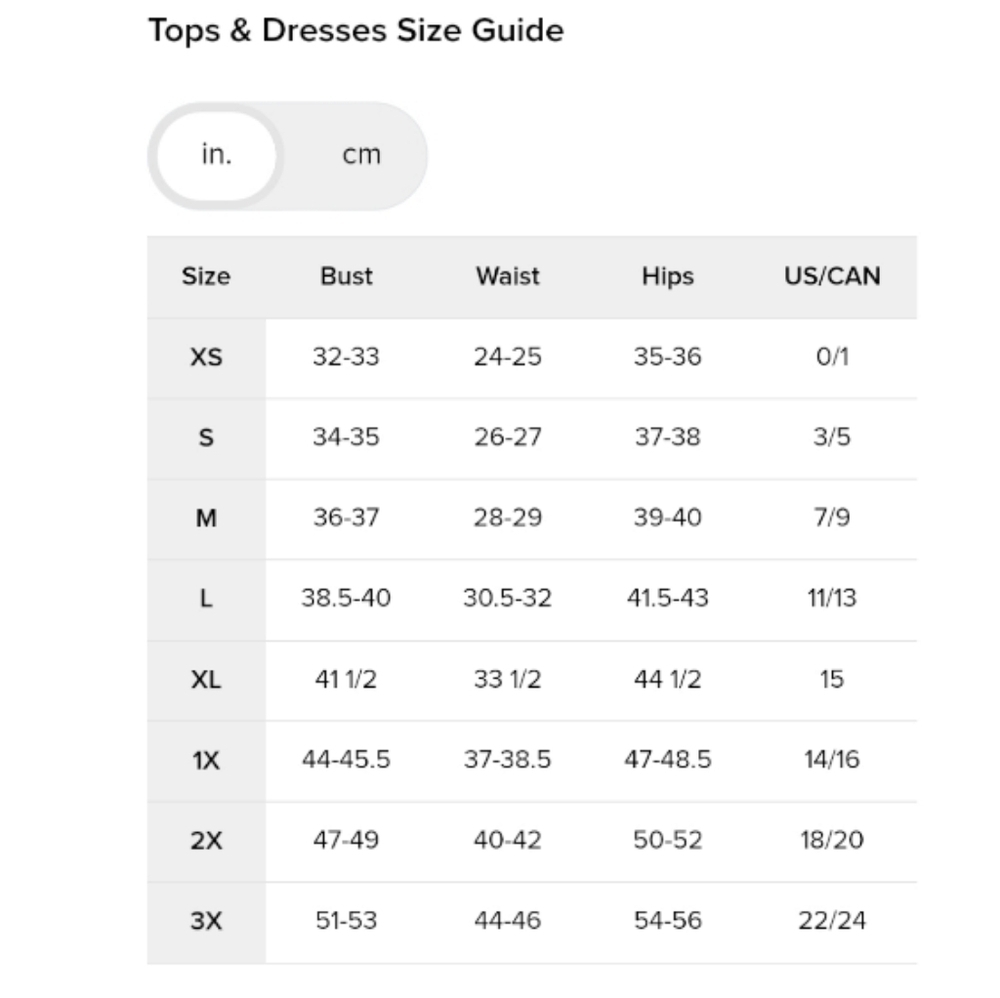The height and width of the screenshot is (998, 1000).
Task: Click the Waist column header
Action: pos(508,276)
